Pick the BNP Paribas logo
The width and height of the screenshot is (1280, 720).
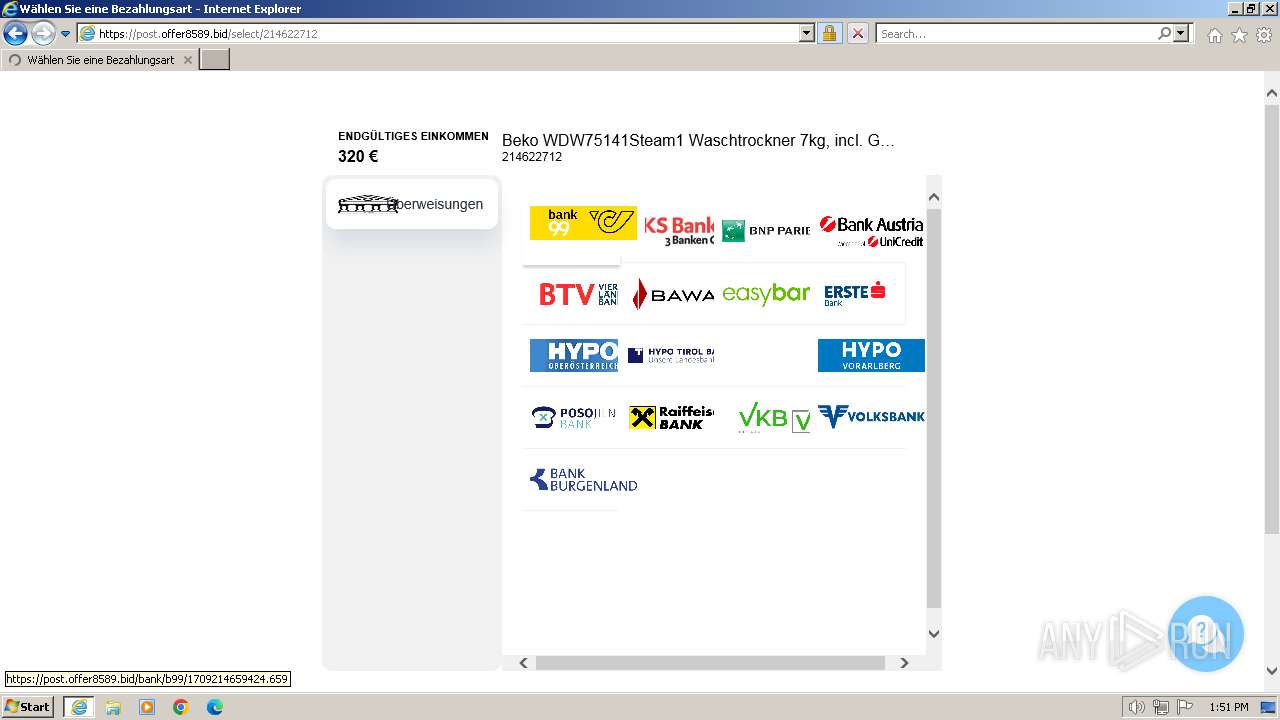pyautogui.click(x=766, y=231)
